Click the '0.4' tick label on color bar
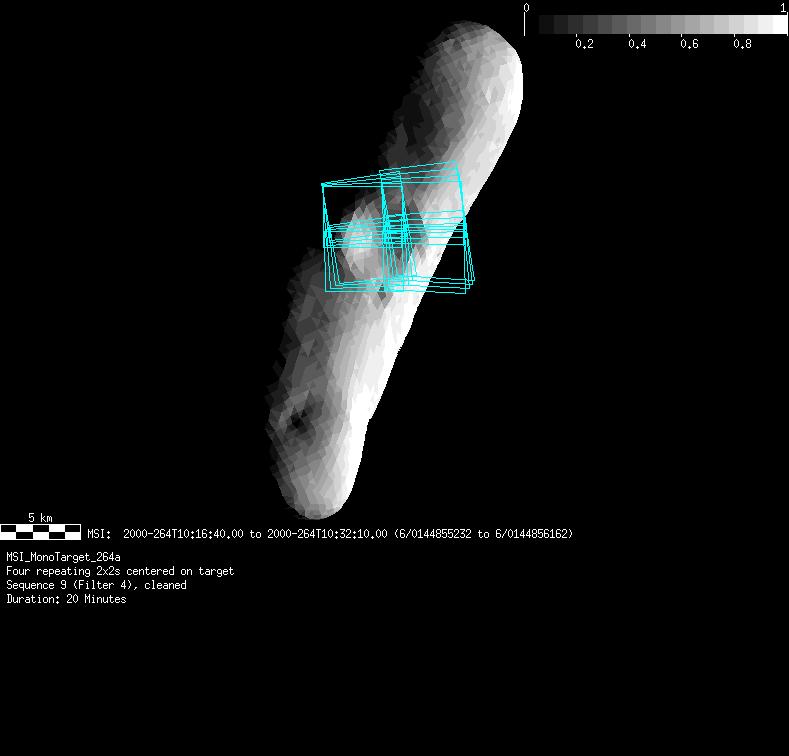The width and height of the screenshot is (789, 756). pos(637,44)
